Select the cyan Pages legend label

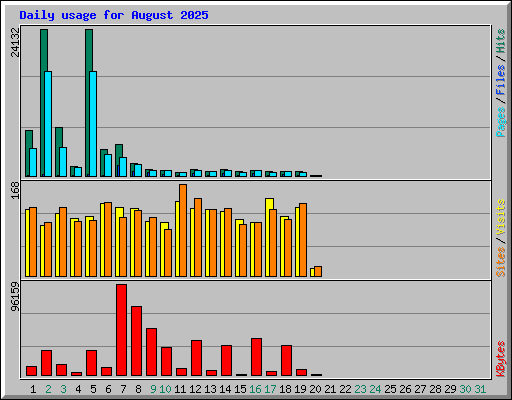pyautogui.click(x=501, y=122)
